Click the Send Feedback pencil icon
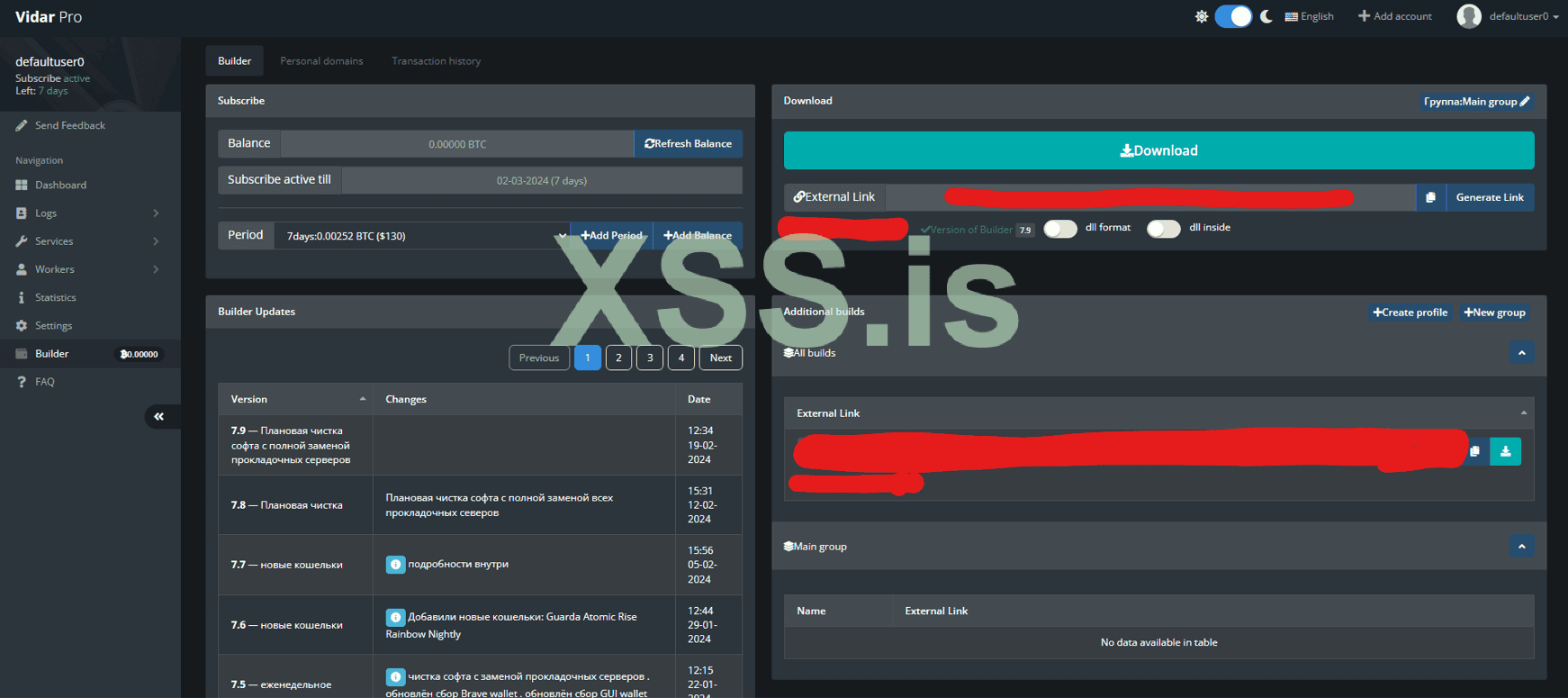The image size is (1568, 698). [x=22, y=126]
